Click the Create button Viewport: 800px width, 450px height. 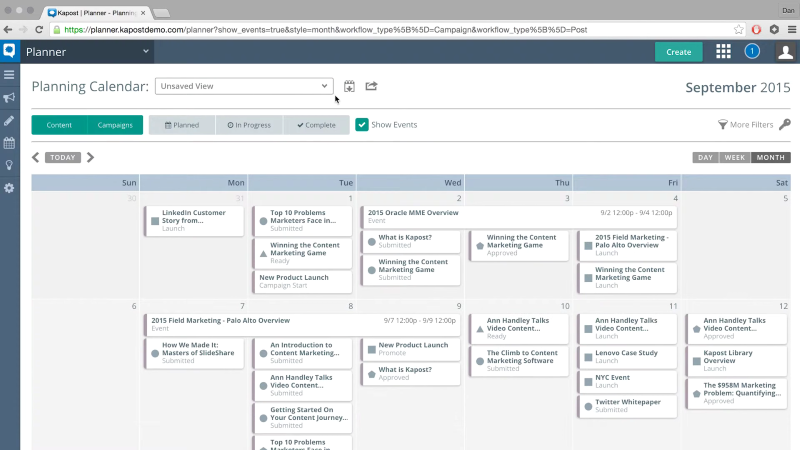[679, 52]
